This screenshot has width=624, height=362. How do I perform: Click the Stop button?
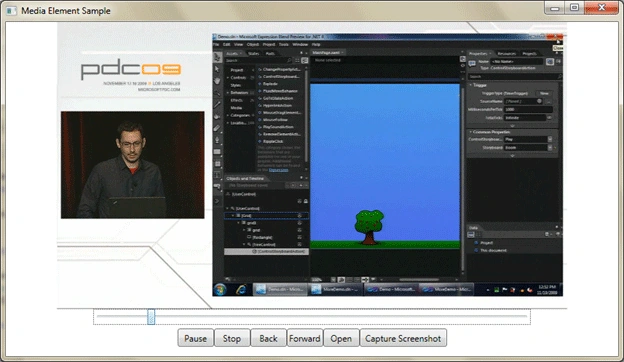tap(232, 338)
